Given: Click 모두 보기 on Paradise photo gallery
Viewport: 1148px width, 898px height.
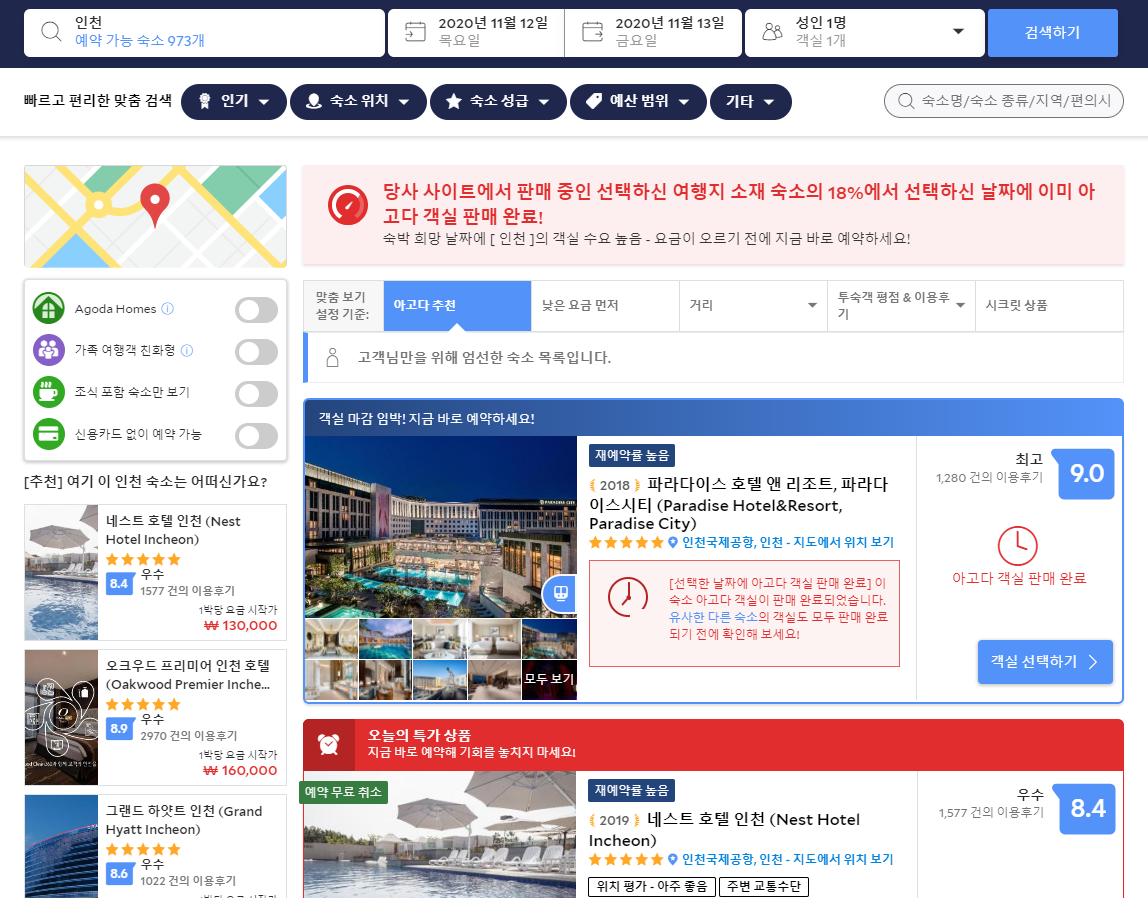Looking at the screenshot, I should click(x=549, y=679).
